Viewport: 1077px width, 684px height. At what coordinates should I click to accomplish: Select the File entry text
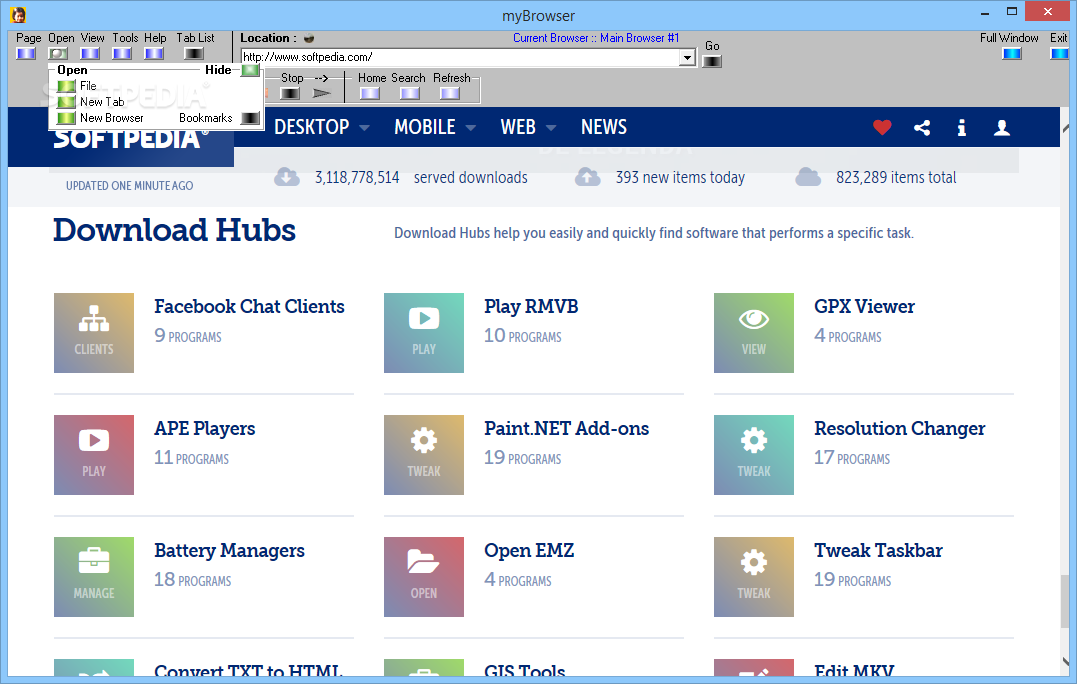88,86
